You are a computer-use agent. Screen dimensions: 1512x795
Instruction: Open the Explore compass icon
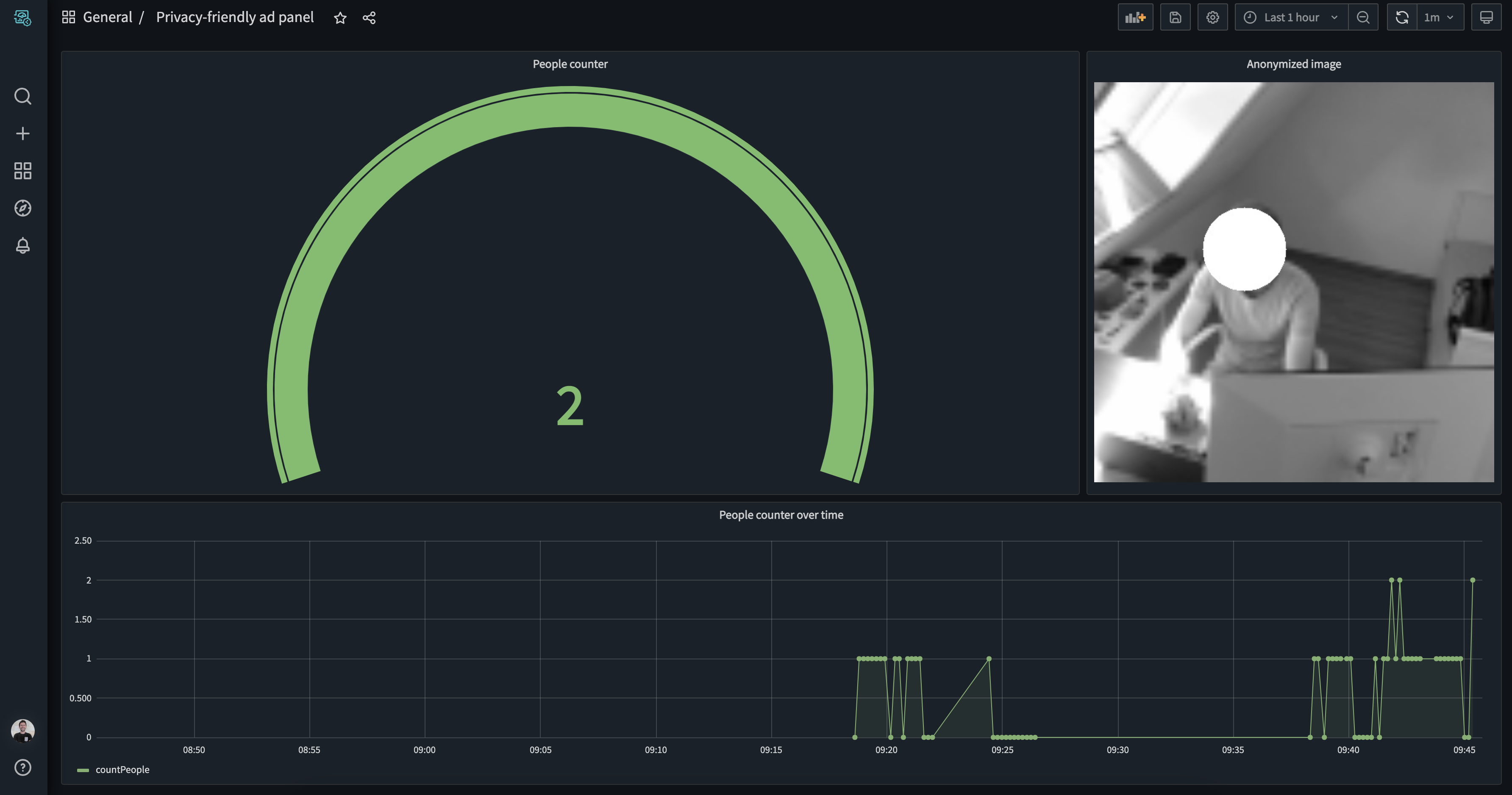(x=22, y=208)
